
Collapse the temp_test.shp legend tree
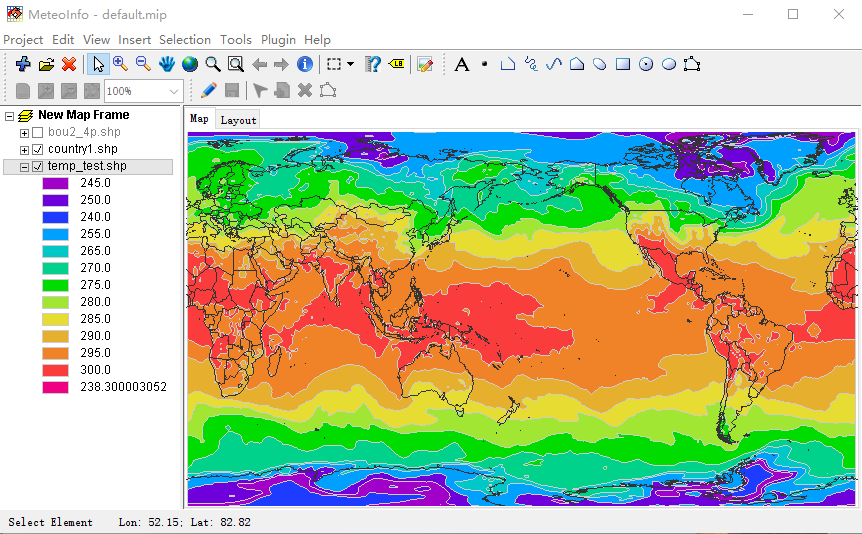point(25,167)
